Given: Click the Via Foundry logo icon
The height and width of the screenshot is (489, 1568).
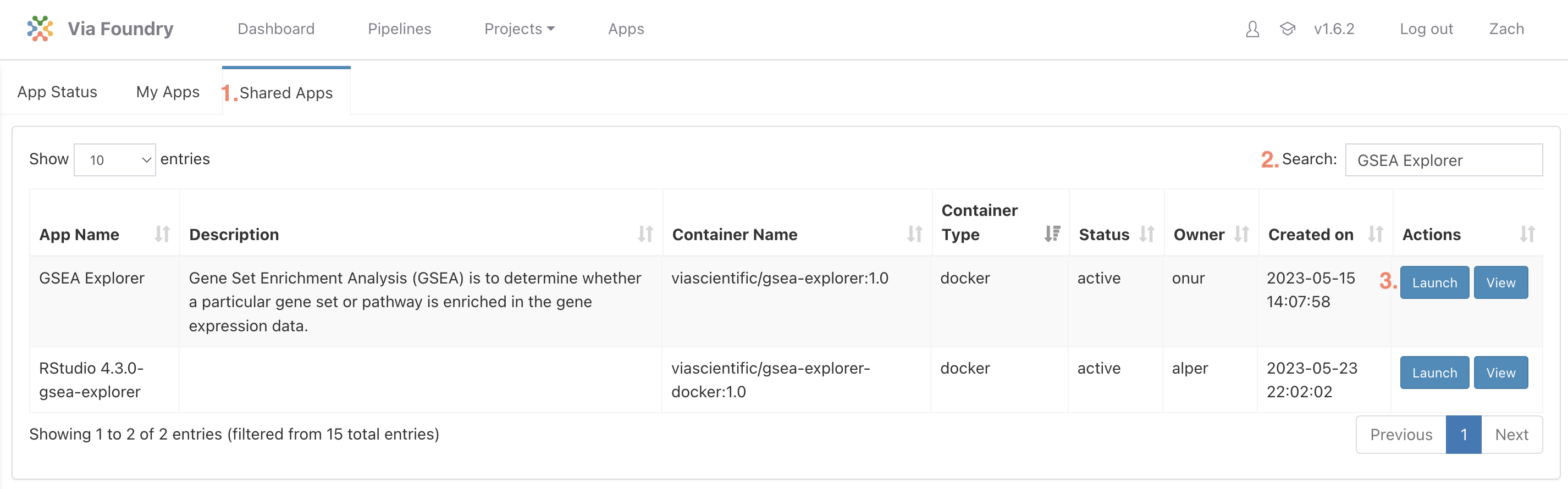Looking at the screenshot, I should [40, 29].
